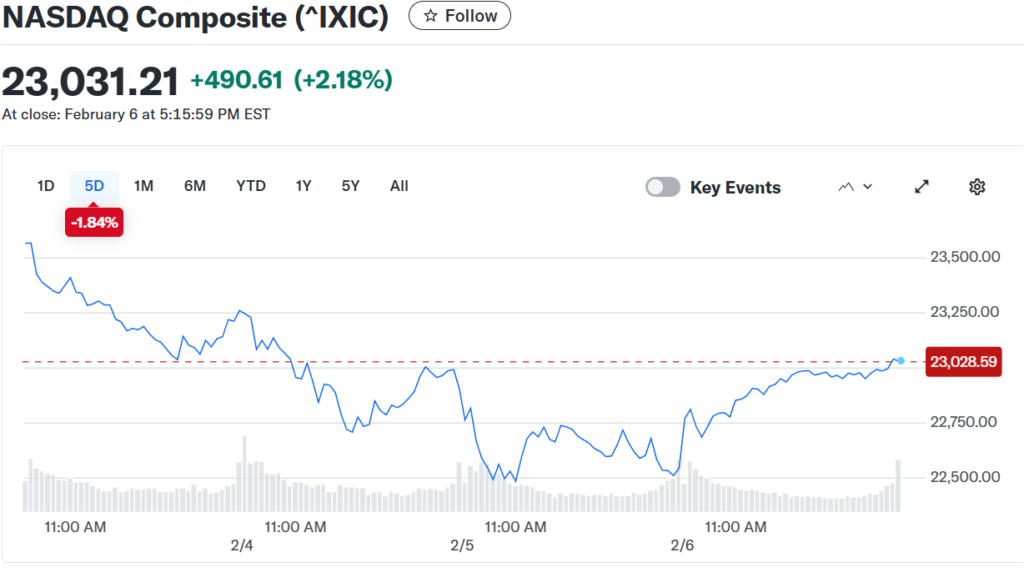Click the star icon in Follow
The width and height of the screenshot is (1024, 568).
pos(430,16)
